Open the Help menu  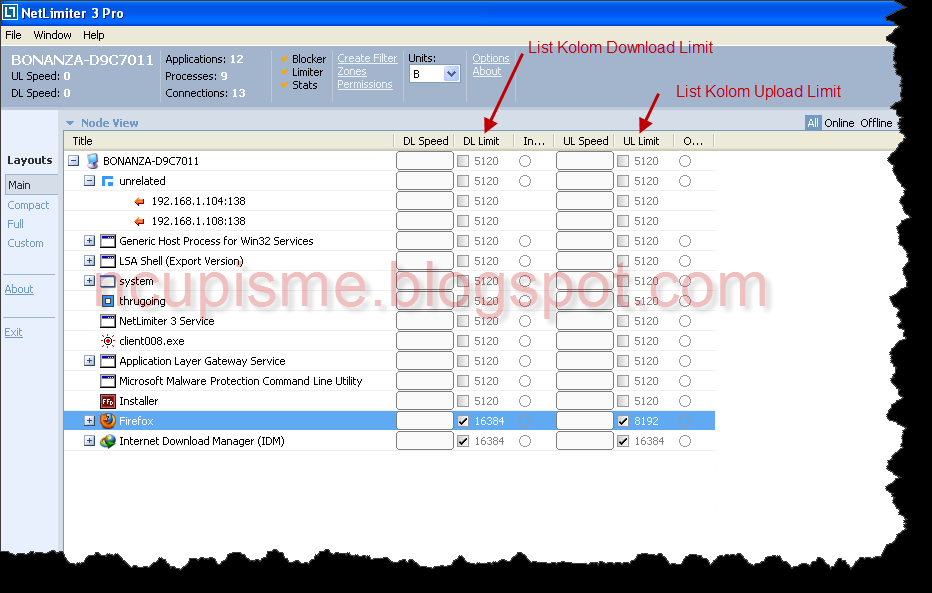[93, 35]
